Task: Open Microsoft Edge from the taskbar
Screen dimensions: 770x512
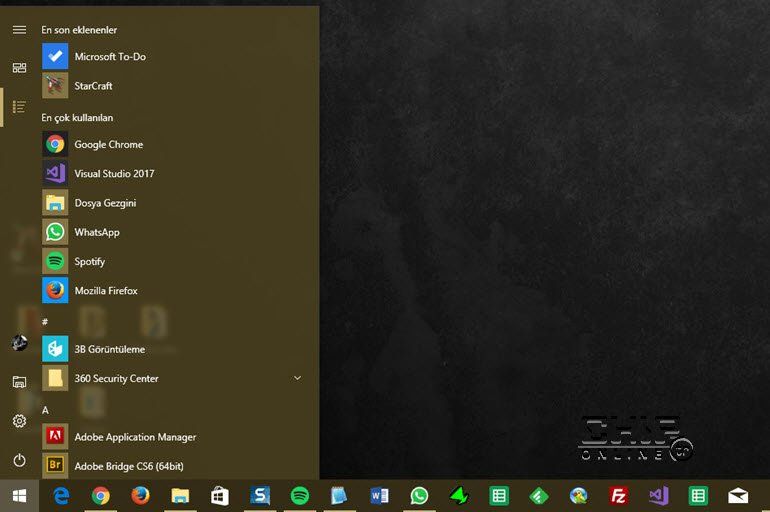Action: 61,496
